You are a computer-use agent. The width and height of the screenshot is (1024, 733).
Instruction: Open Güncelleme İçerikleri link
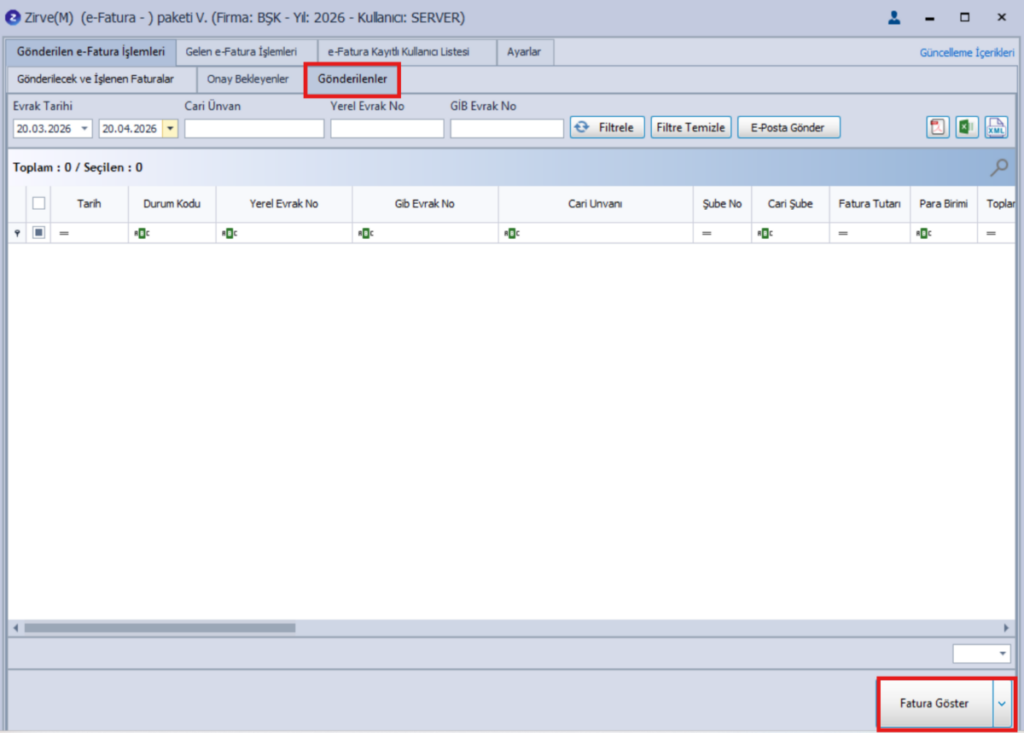pos(967,52)
